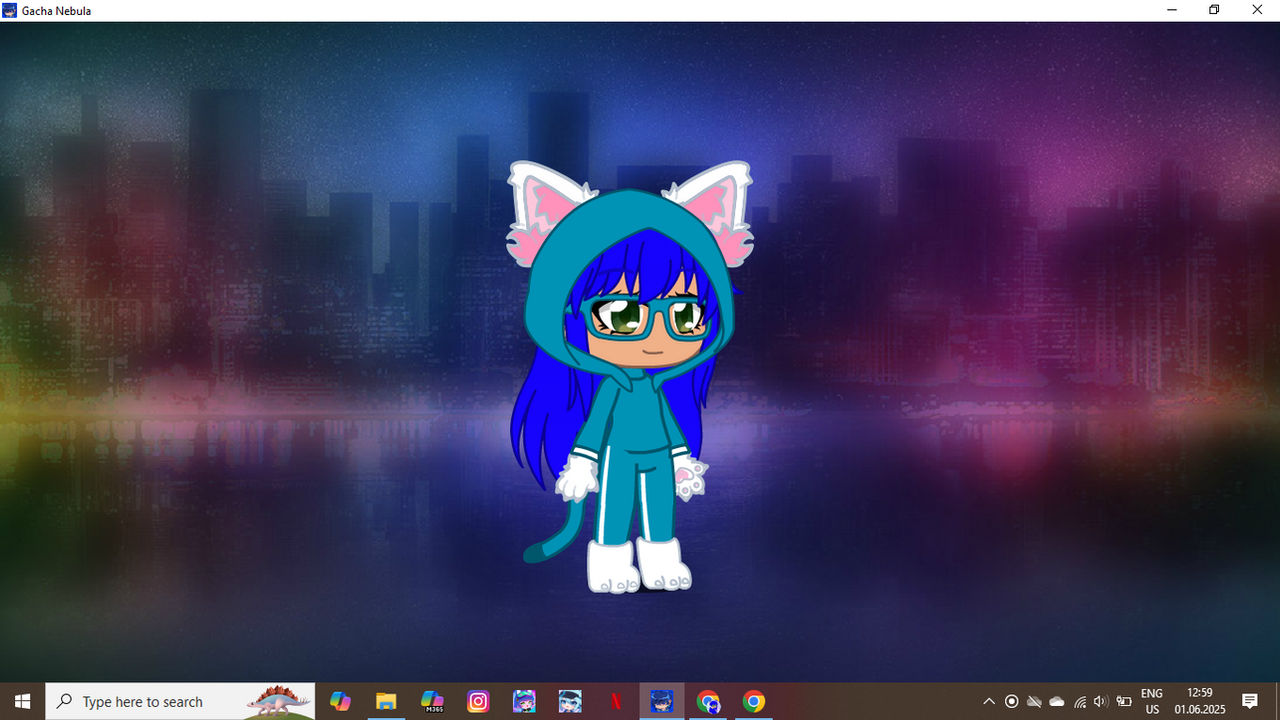Open File Explorer from the taskbar
The image size is (1280, 720).
[386, 701]
